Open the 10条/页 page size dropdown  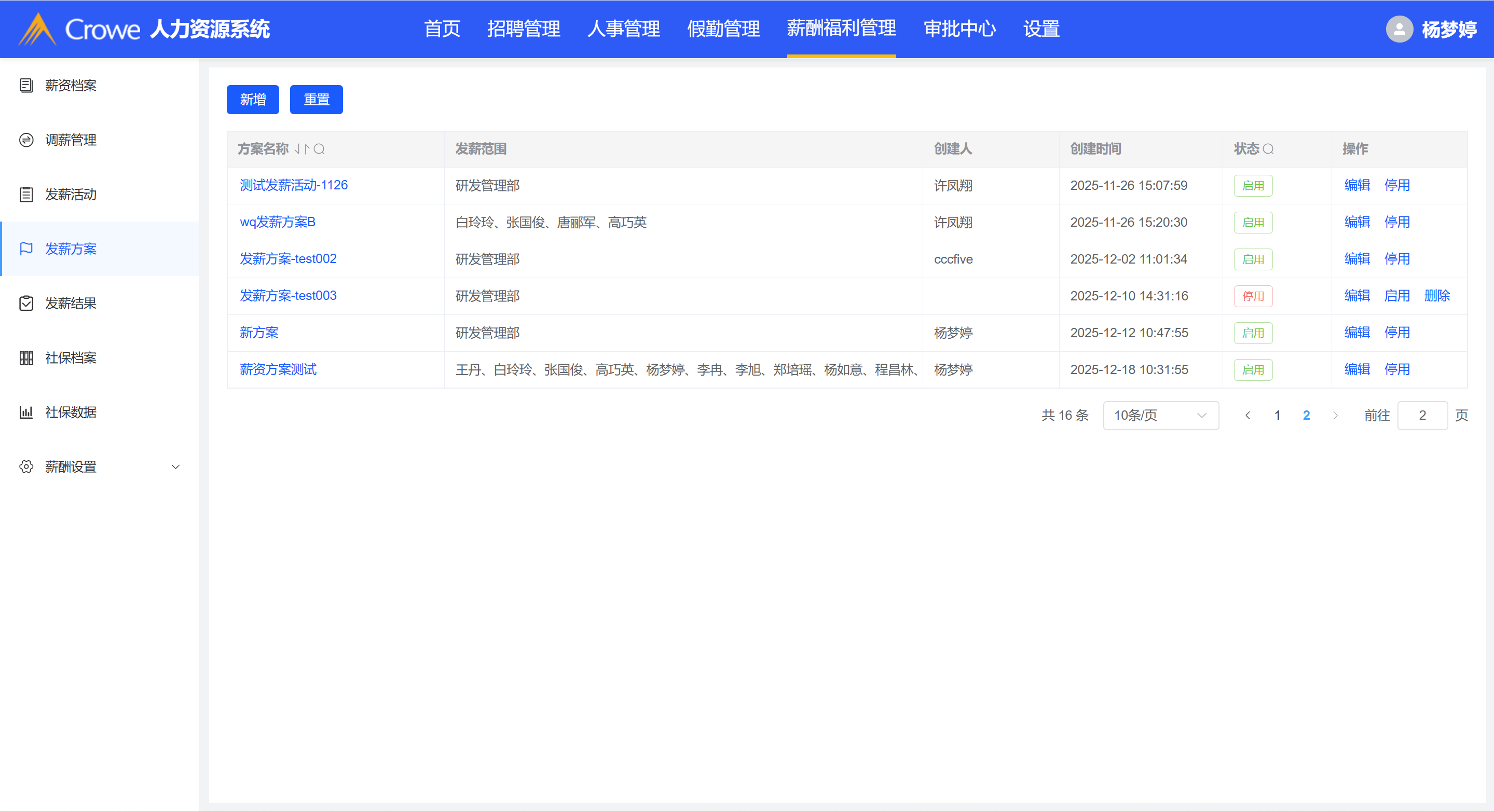[1160, 415]
